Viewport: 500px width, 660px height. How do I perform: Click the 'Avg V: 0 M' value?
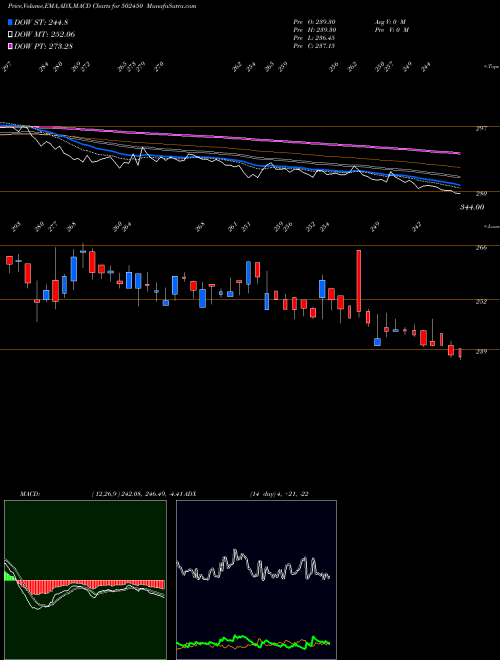[390, 22]
